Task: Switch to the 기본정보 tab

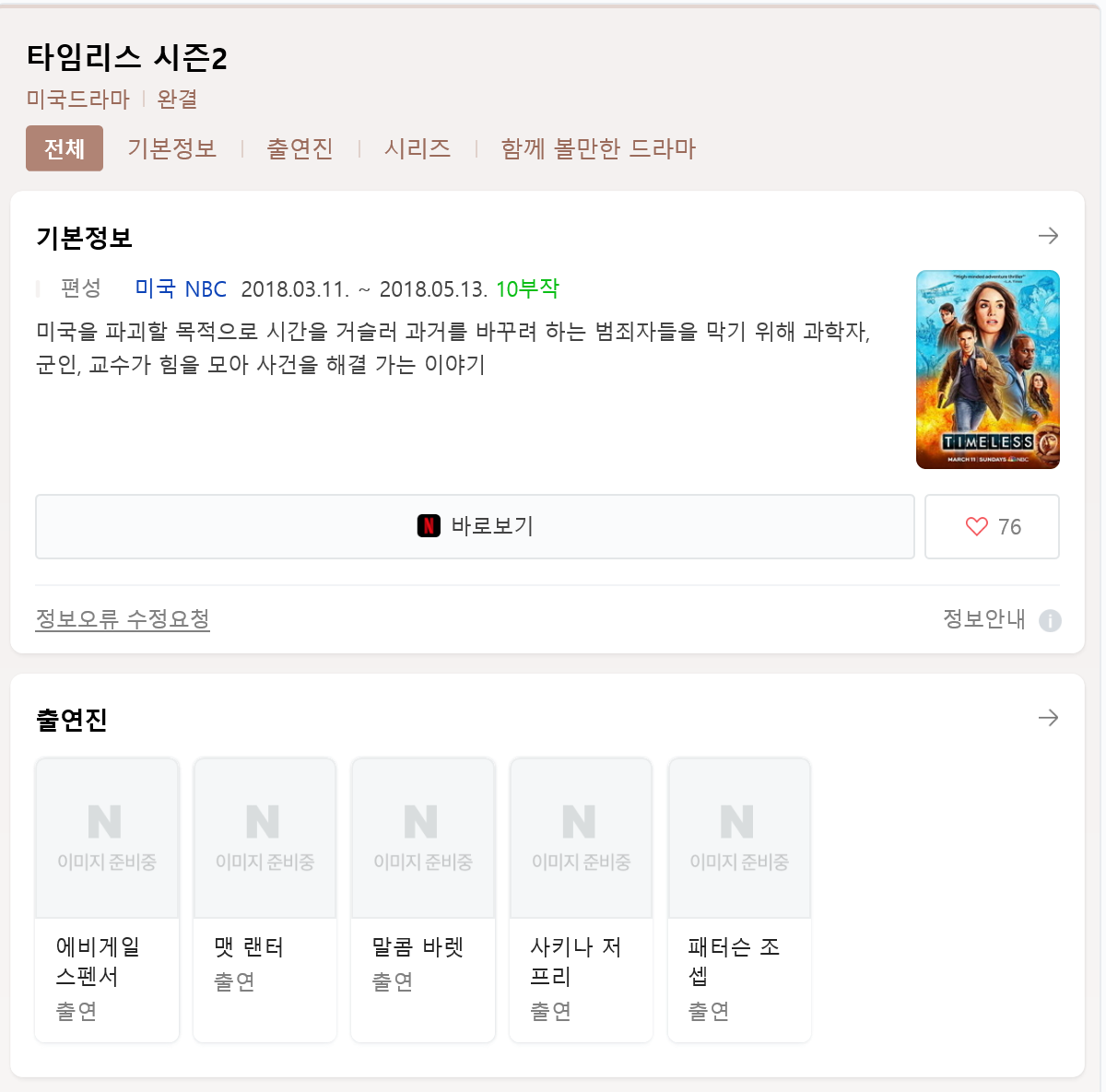Action: (171, 148)
